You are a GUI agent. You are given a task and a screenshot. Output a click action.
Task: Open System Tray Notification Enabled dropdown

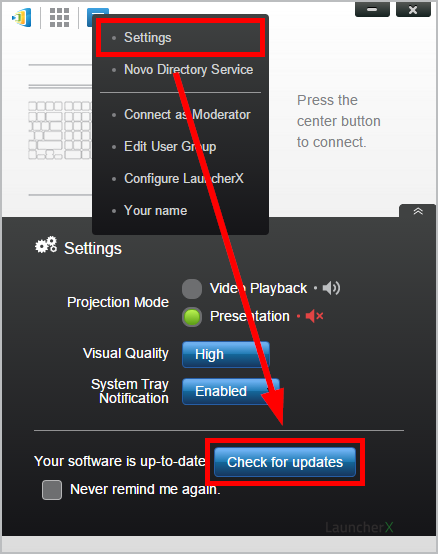[231, 391]
